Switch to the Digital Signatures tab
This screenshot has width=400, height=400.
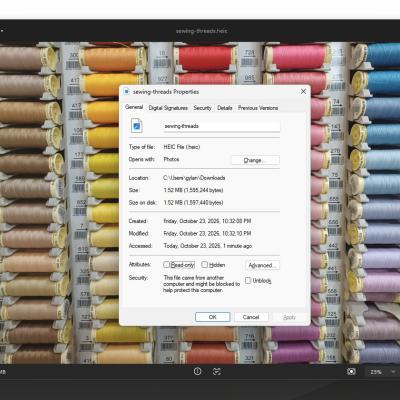point(168,108)
